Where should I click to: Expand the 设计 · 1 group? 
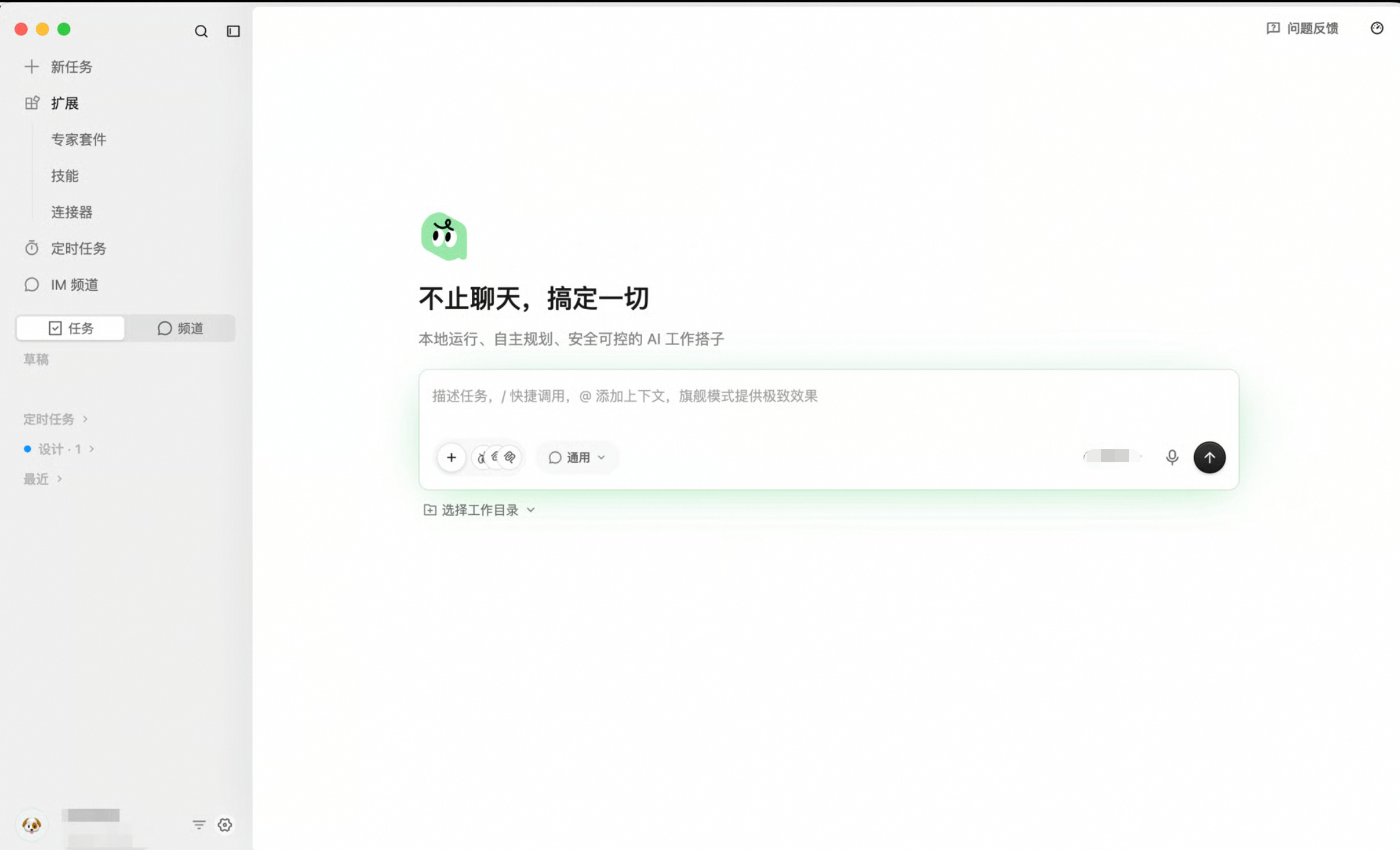[x=59, y=449]
